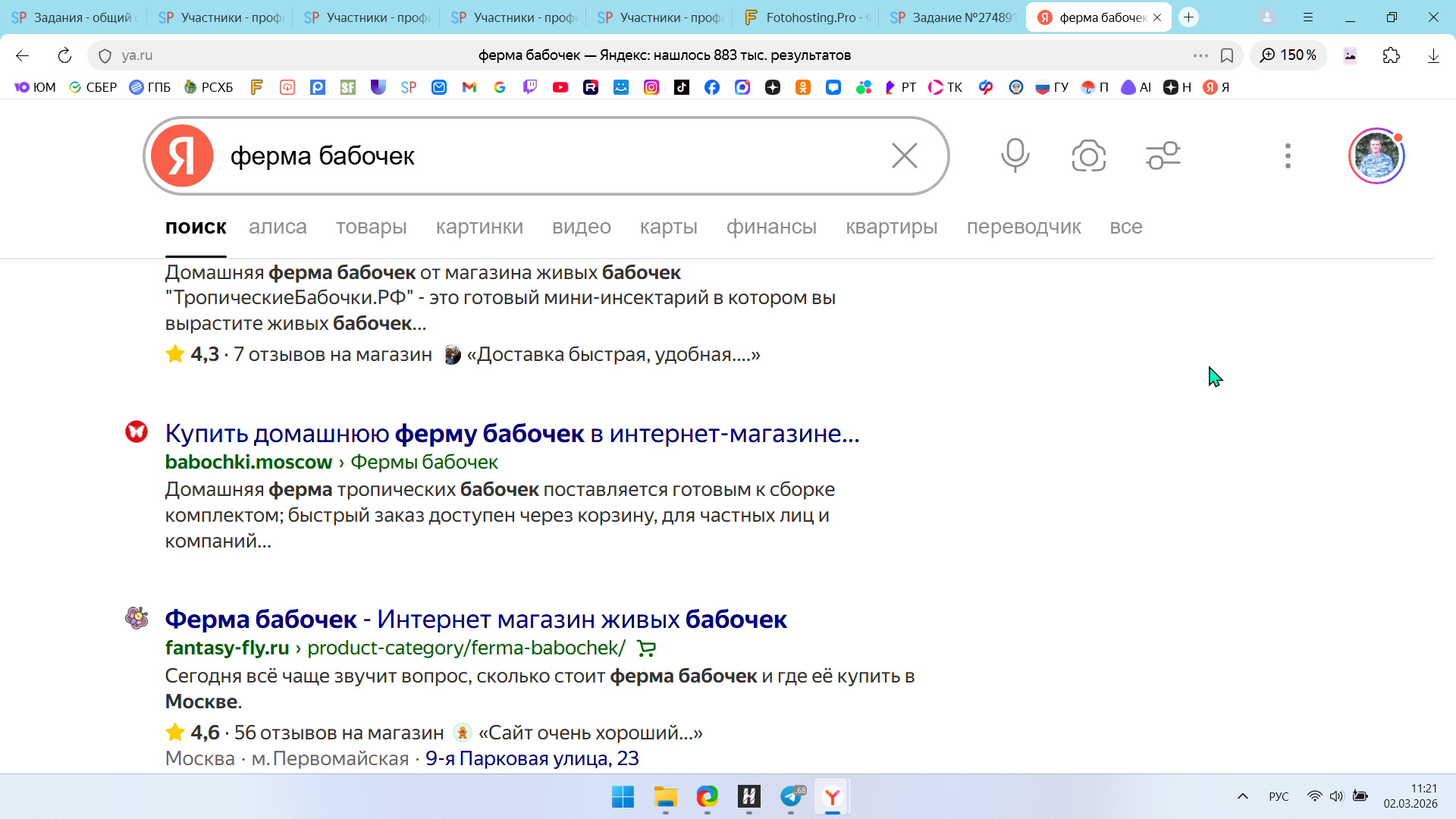Click the voice search microphone icon

tap(1015, 155)
